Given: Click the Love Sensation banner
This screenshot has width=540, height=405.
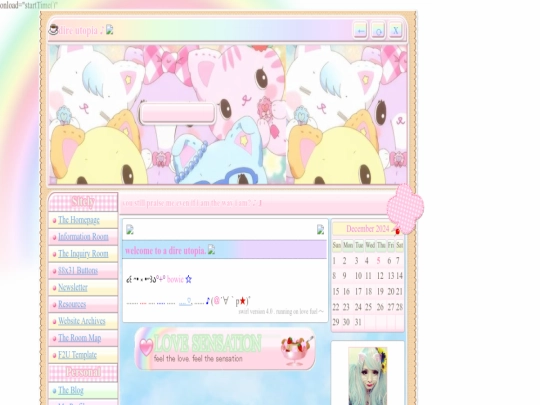Looking at the screenshot, I should 225,349.
